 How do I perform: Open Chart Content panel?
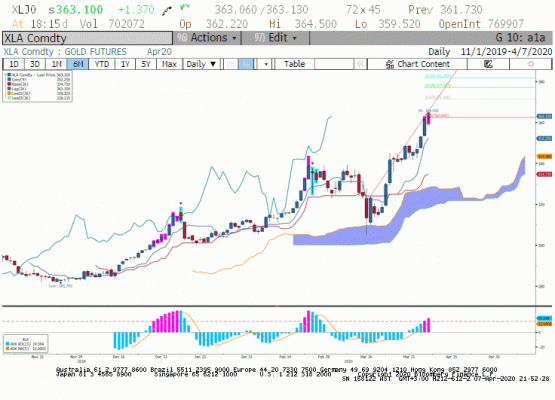click(417, 64)
